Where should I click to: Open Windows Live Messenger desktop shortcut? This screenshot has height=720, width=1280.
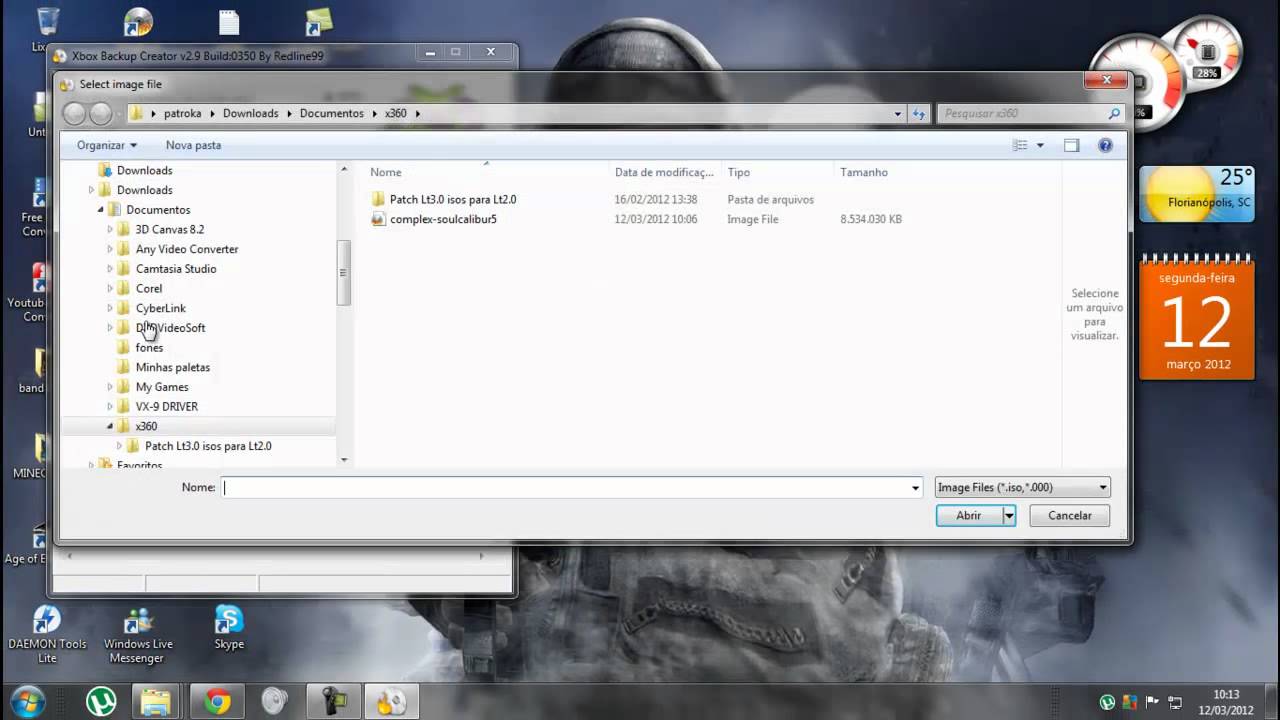pos(138,636)
